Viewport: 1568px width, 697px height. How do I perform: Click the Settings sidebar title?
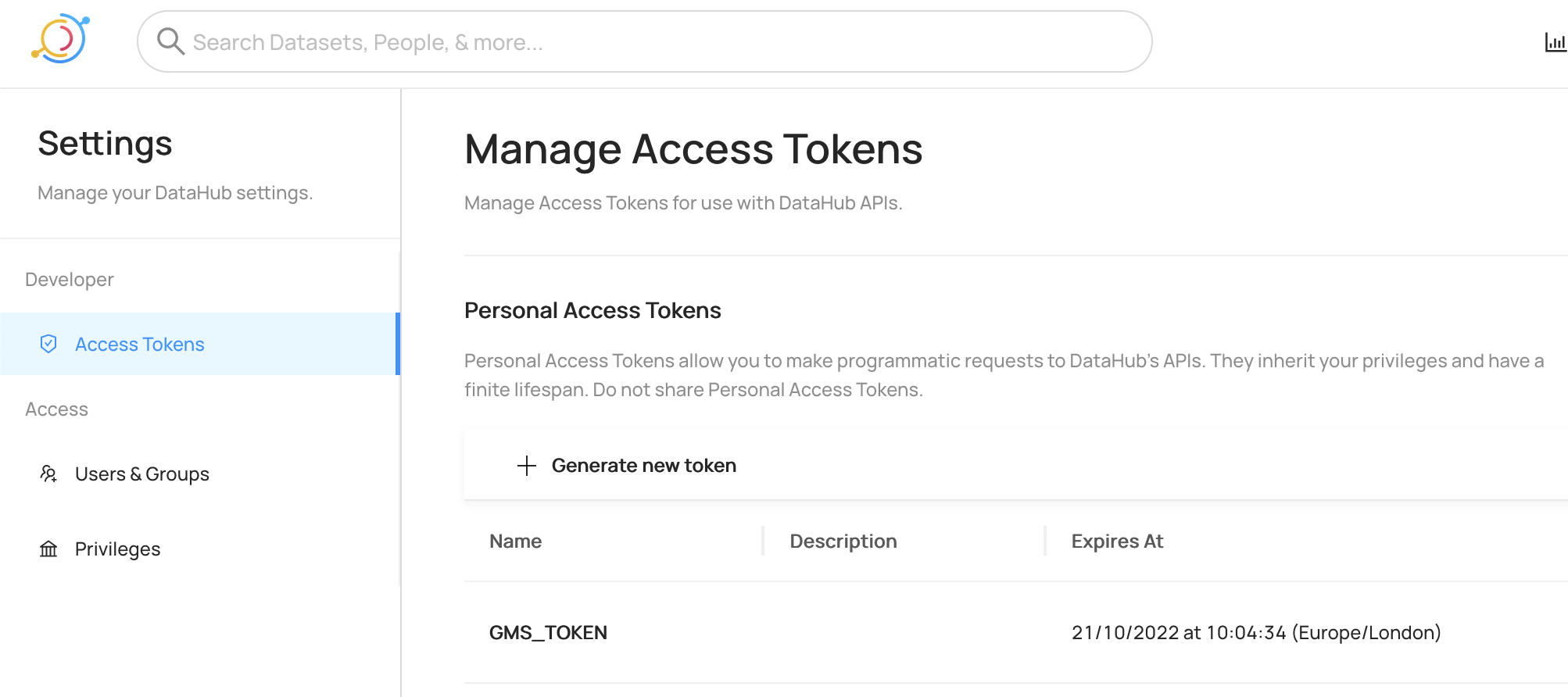(x=105, y=144)
